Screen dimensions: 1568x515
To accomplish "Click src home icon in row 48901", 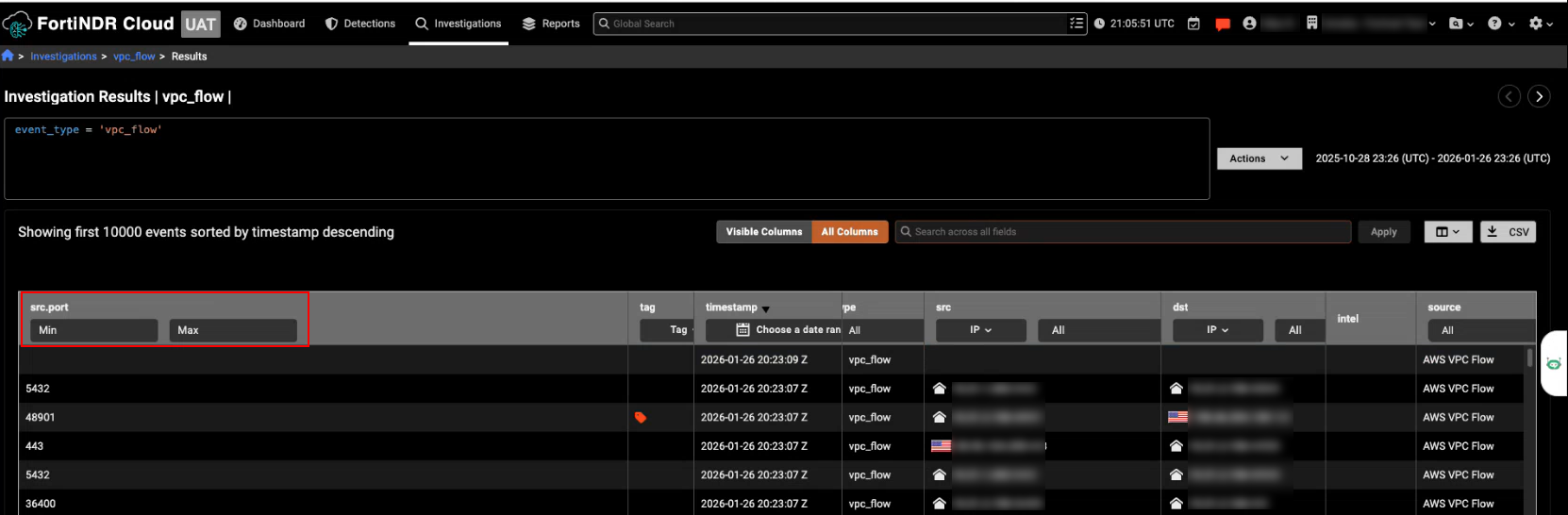I will pyautogui.click(x=939, y=417).
